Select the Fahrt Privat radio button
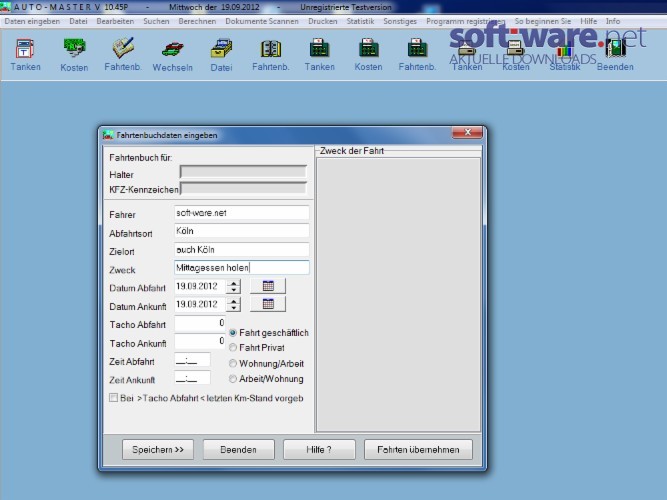 [233, 348]
